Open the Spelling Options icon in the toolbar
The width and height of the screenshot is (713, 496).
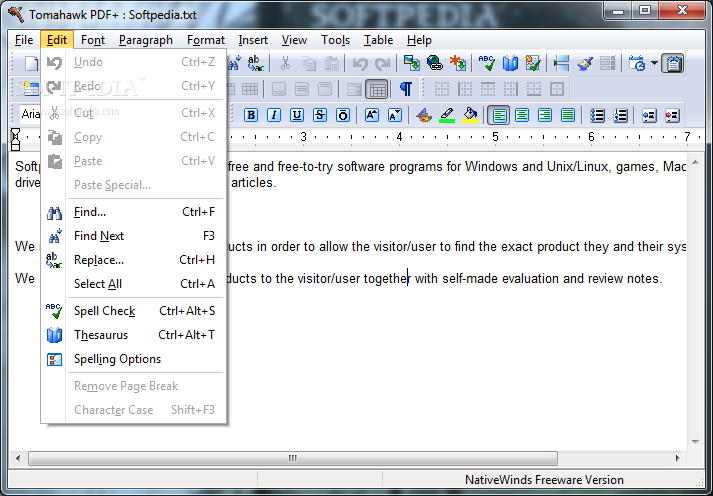click(533, 63)
